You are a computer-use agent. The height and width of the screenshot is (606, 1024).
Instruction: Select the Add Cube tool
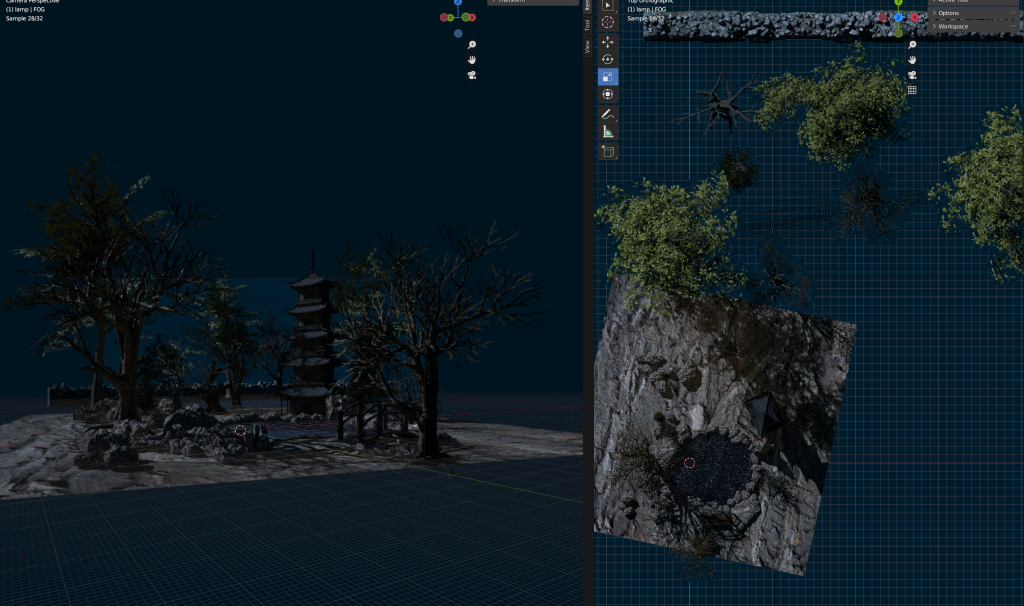coord(607,152)
